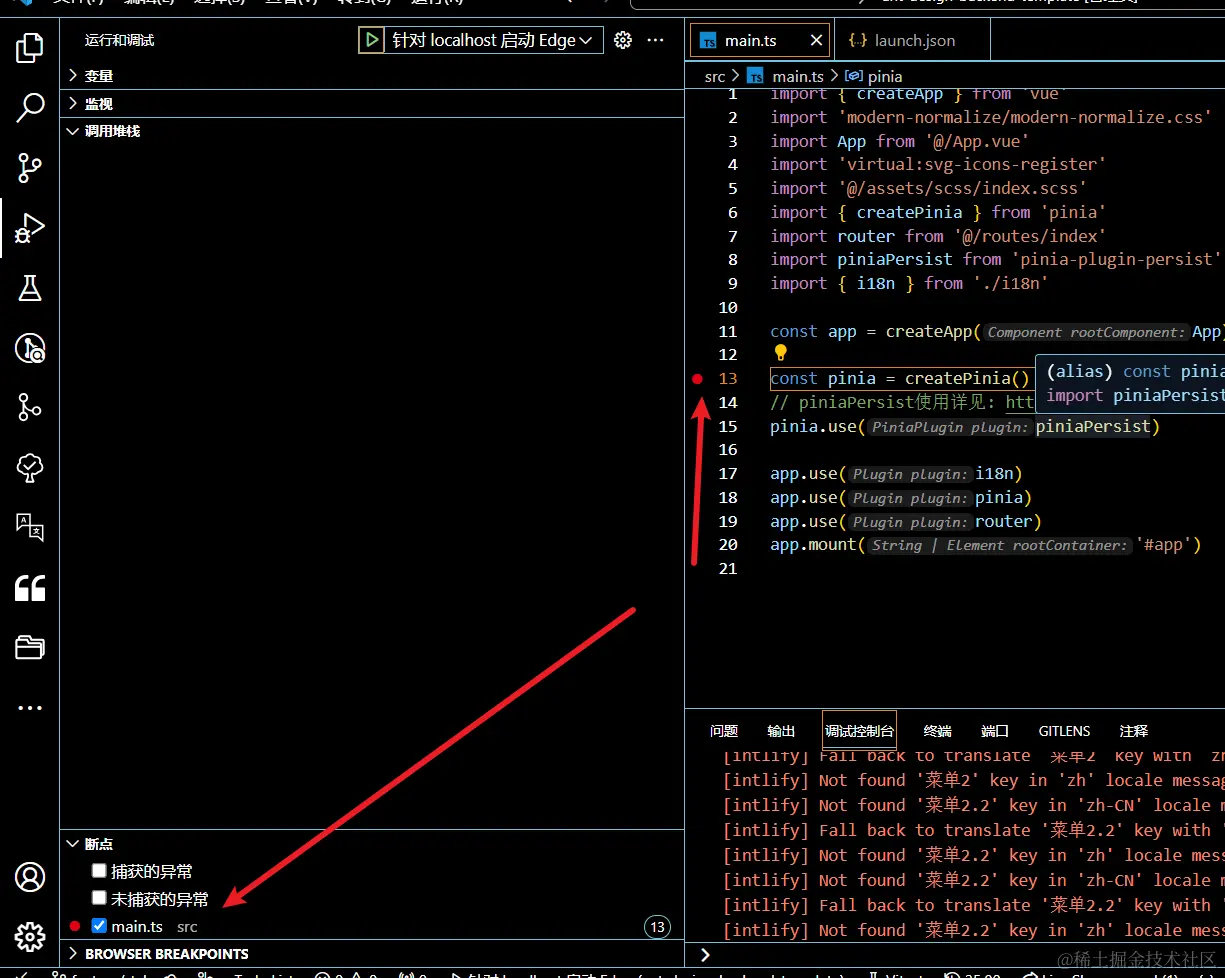Open the GITLENS panel tab
Screen dimensions: 1225x978
point(1064,731)
